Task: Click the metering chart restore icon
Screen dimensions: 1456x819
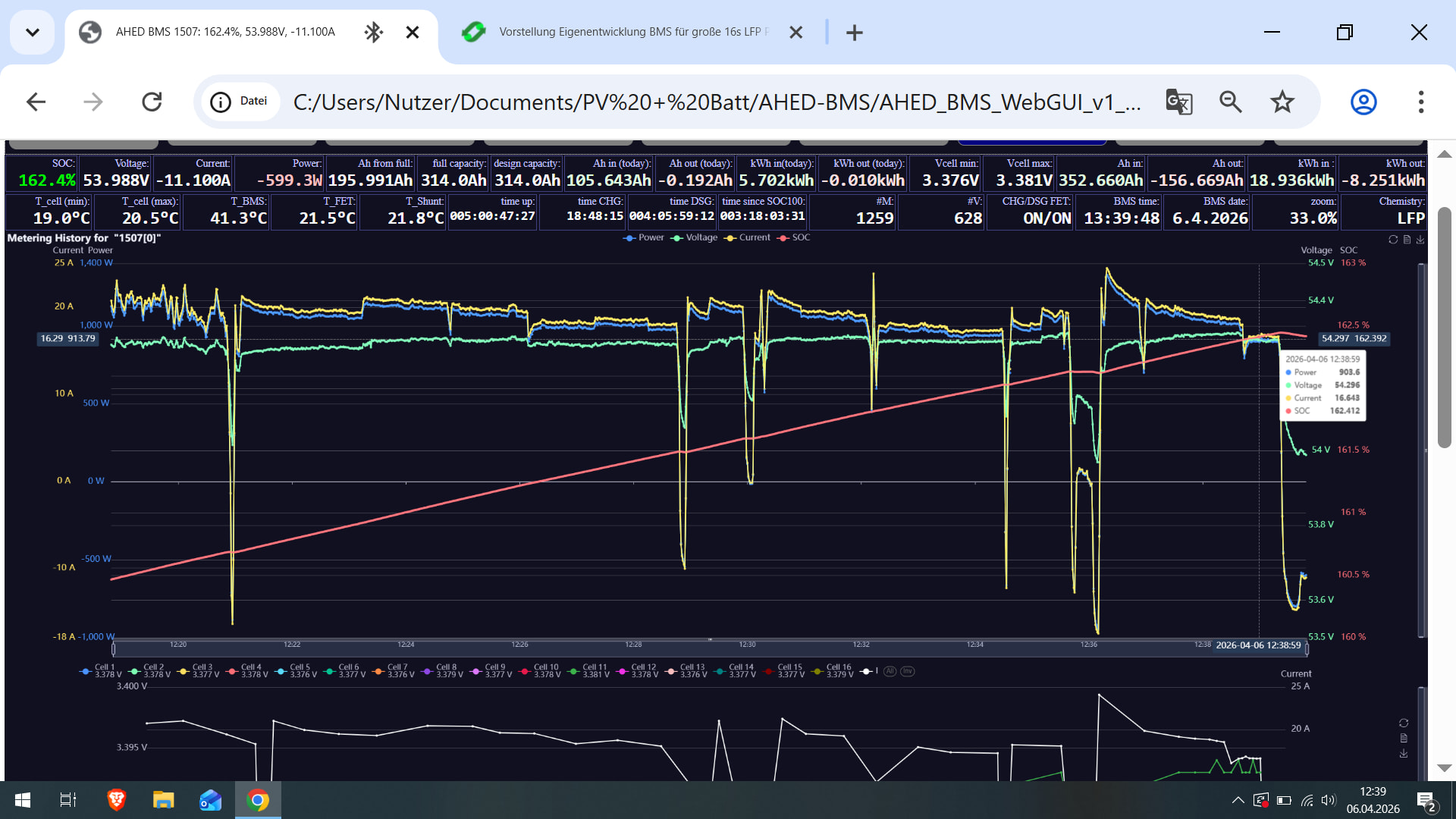Action: click(1393, 240)
